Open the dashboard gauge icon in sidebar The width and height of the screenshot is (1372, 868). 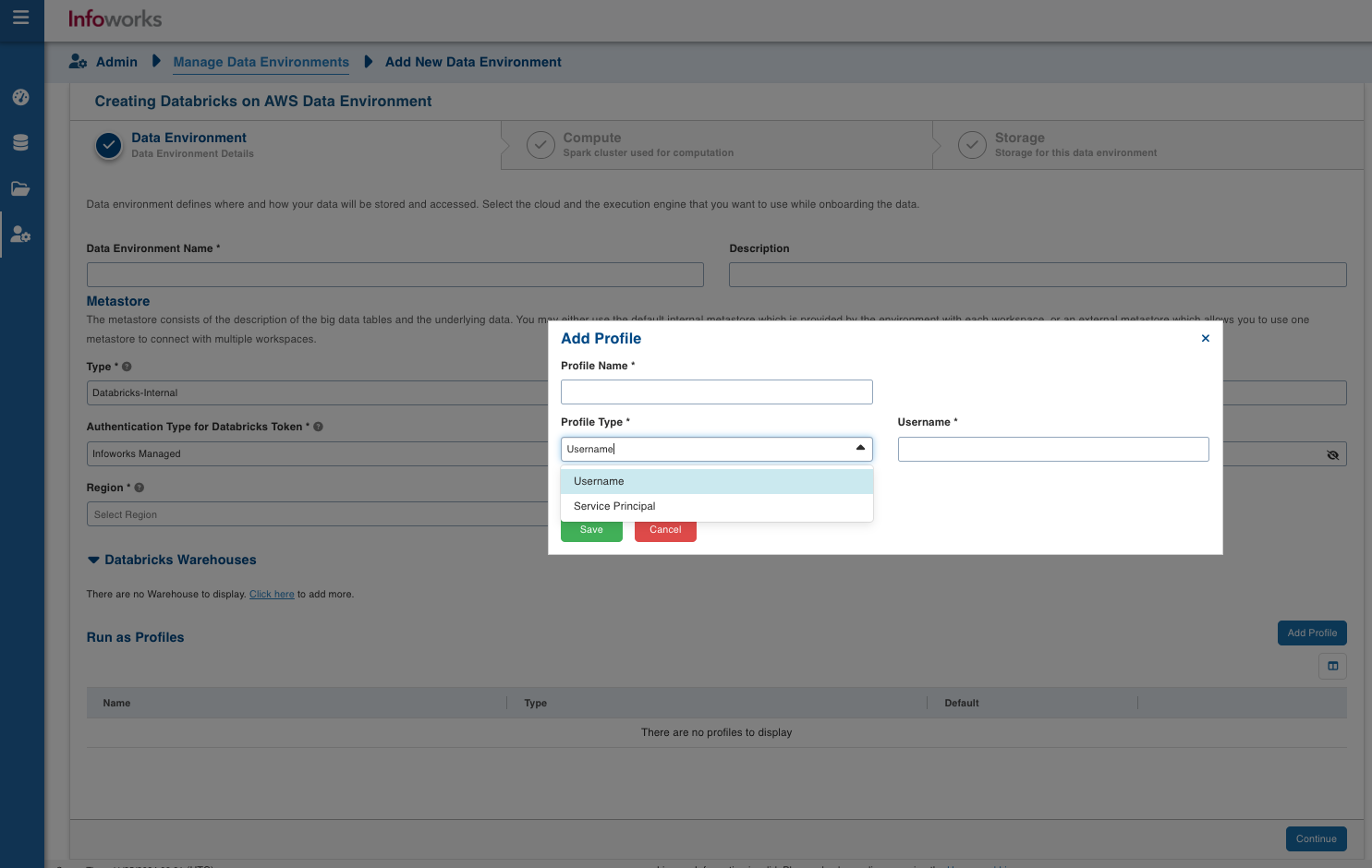(20, 97)
